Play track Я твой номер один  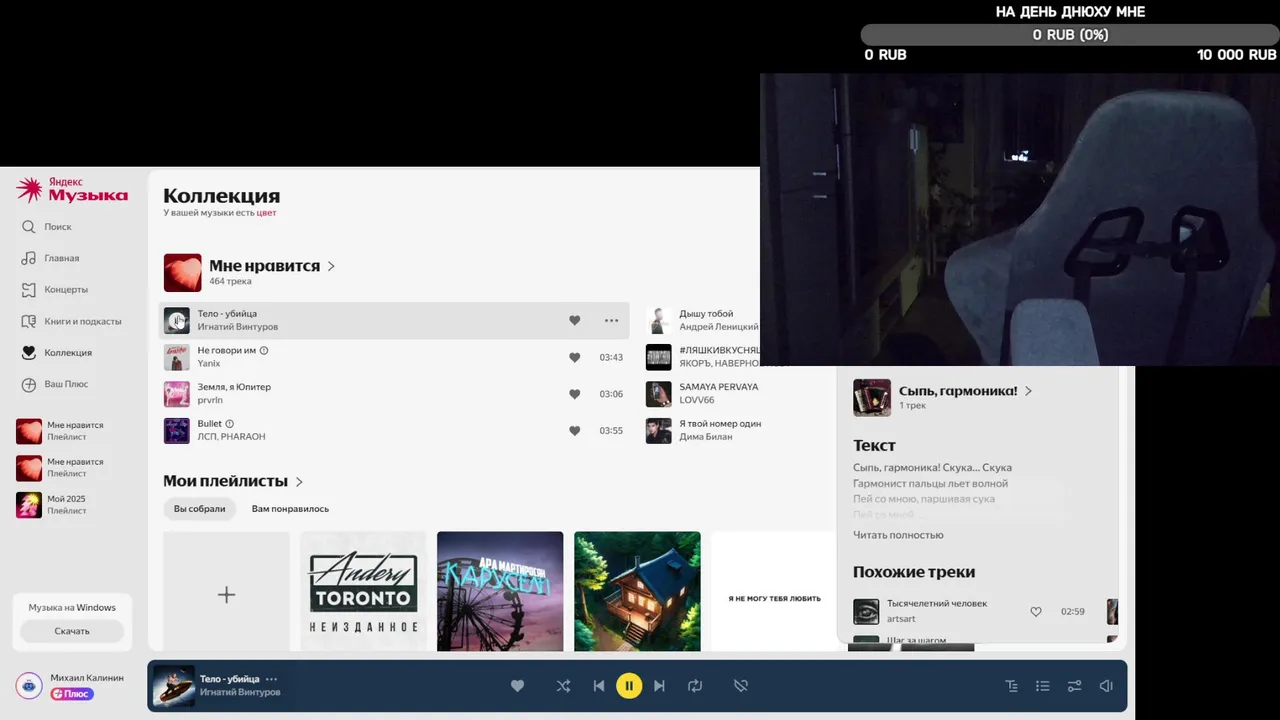click(x=658, y=431)
